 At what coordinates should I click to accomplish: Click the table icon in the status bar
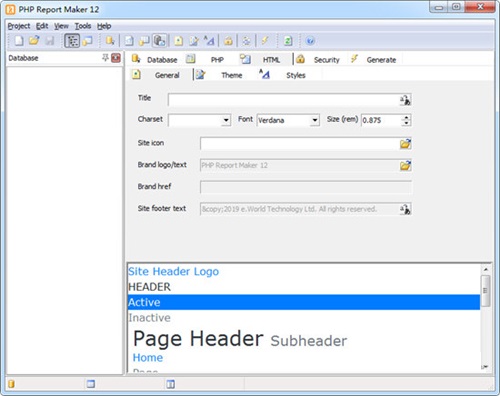tap(91, 384)
